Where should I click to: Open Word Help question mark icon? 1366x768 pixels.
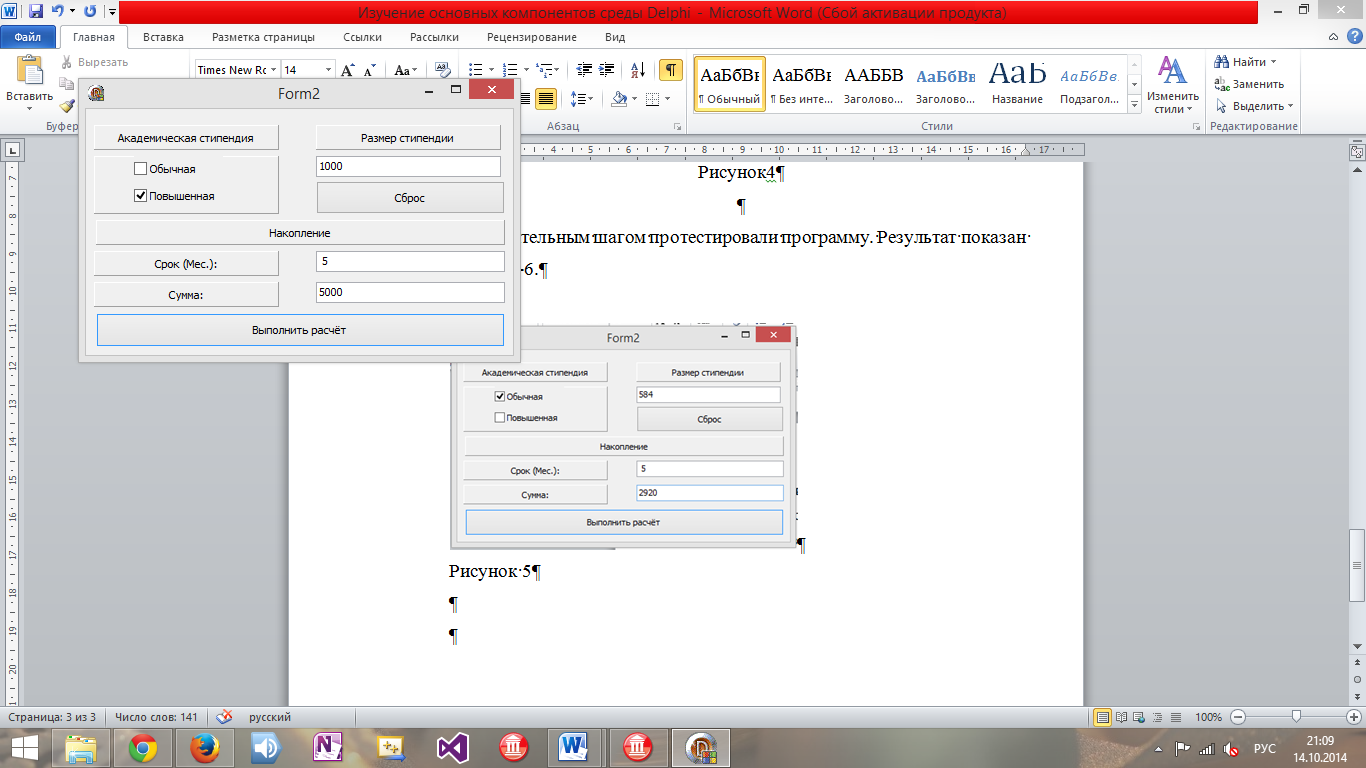pos(1354,37)
